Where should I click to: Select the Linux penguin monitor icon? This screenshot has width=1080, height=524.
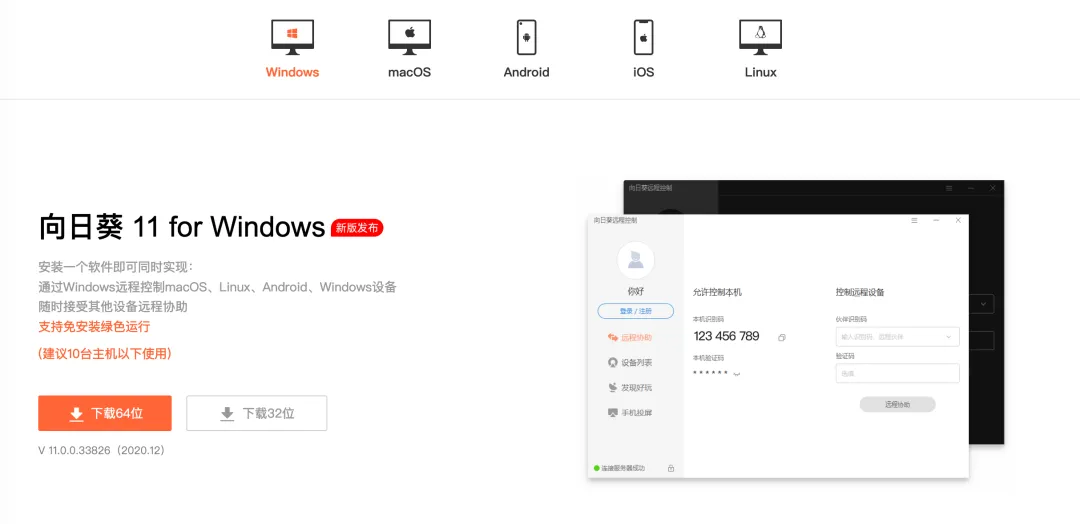[760, 37]
